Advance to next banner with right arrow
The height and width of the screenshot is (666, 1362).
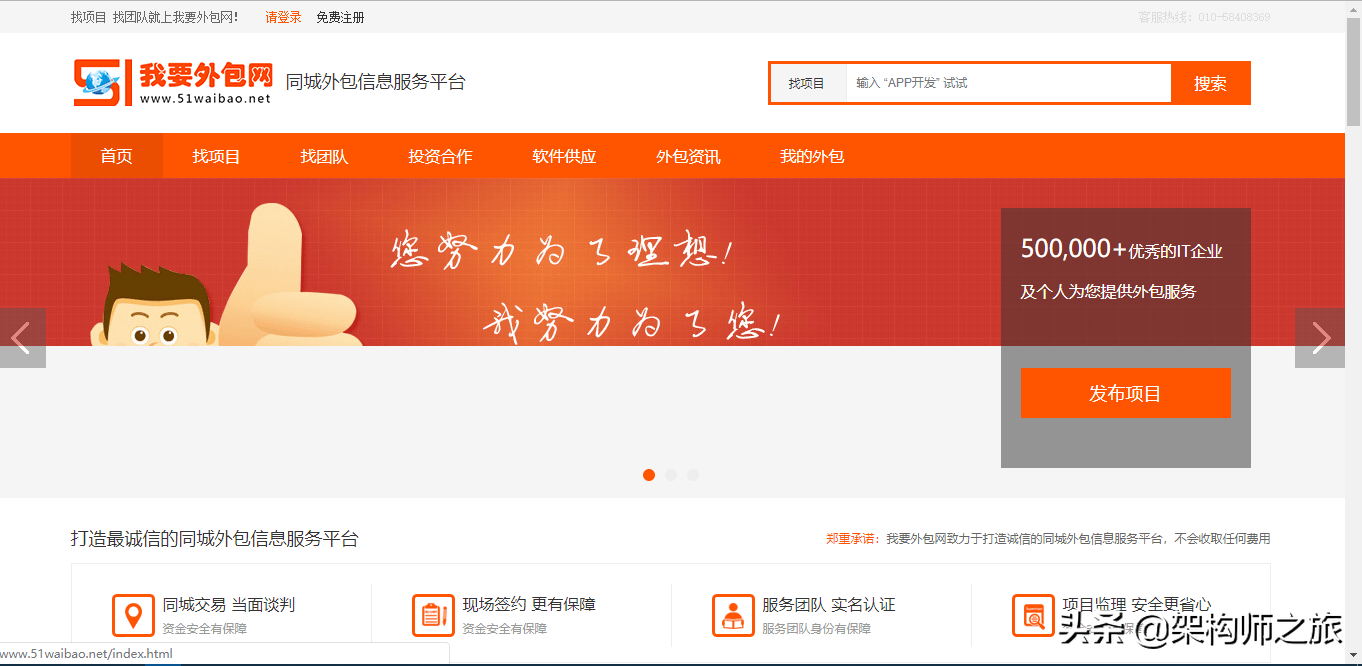pos(1320,338)
